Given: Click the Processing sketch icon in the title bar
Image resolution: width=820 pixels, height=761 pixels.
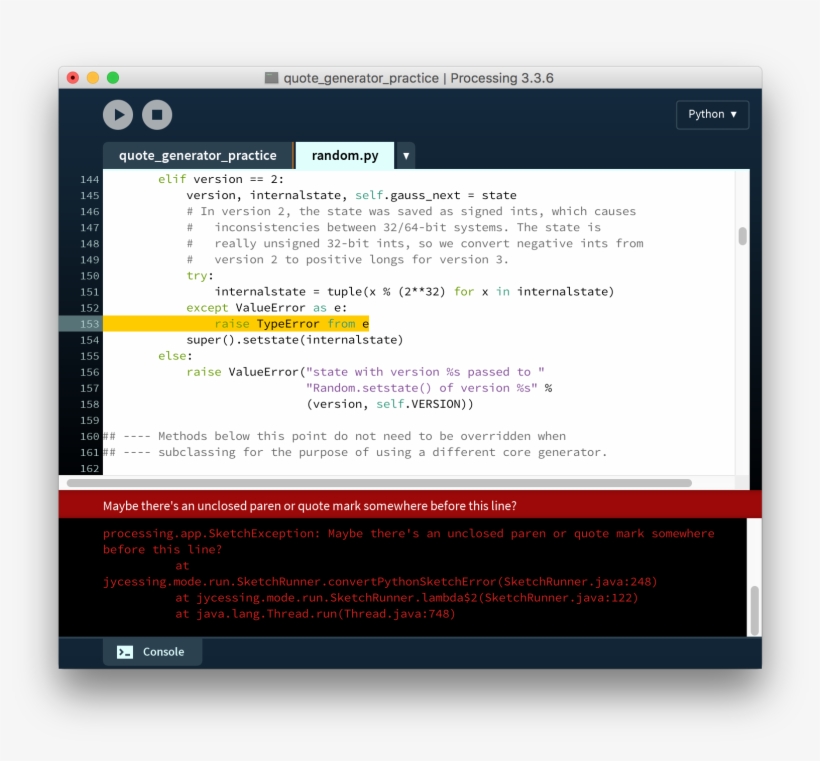Looking at the screenshot, I should point(270,77).
